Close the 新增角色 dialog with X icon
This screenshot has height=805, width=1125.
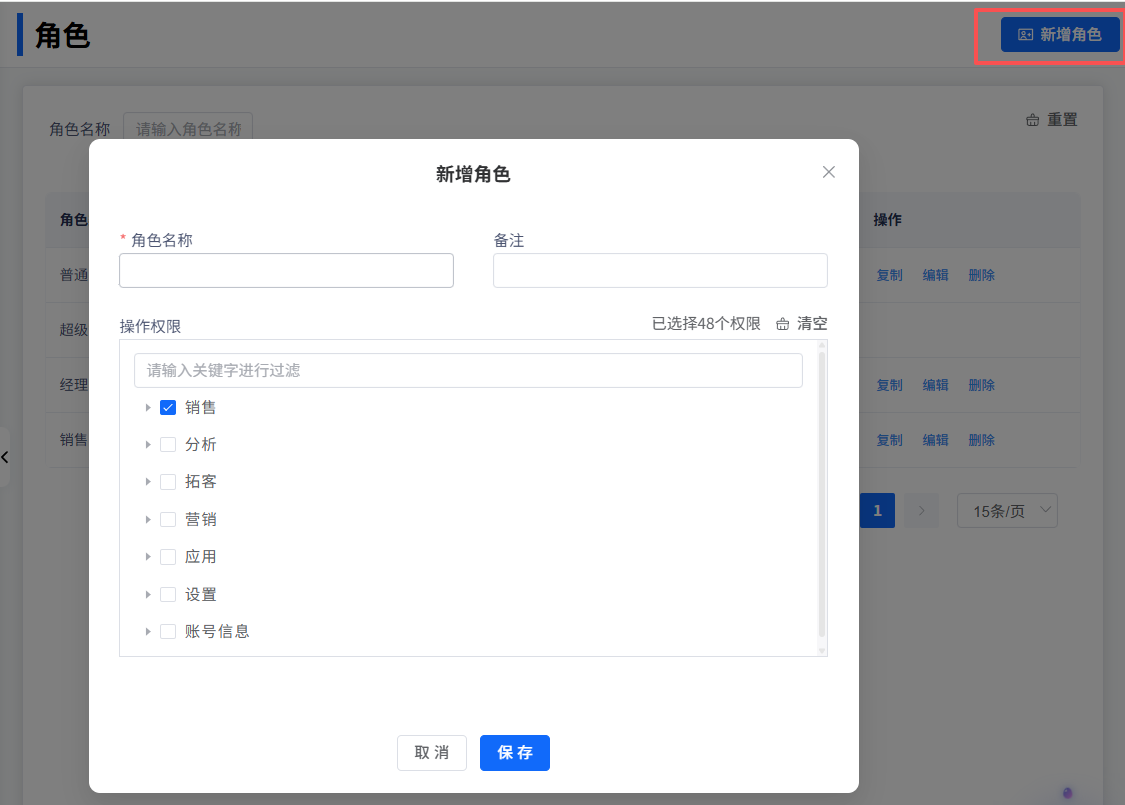(x=828, y=172)
